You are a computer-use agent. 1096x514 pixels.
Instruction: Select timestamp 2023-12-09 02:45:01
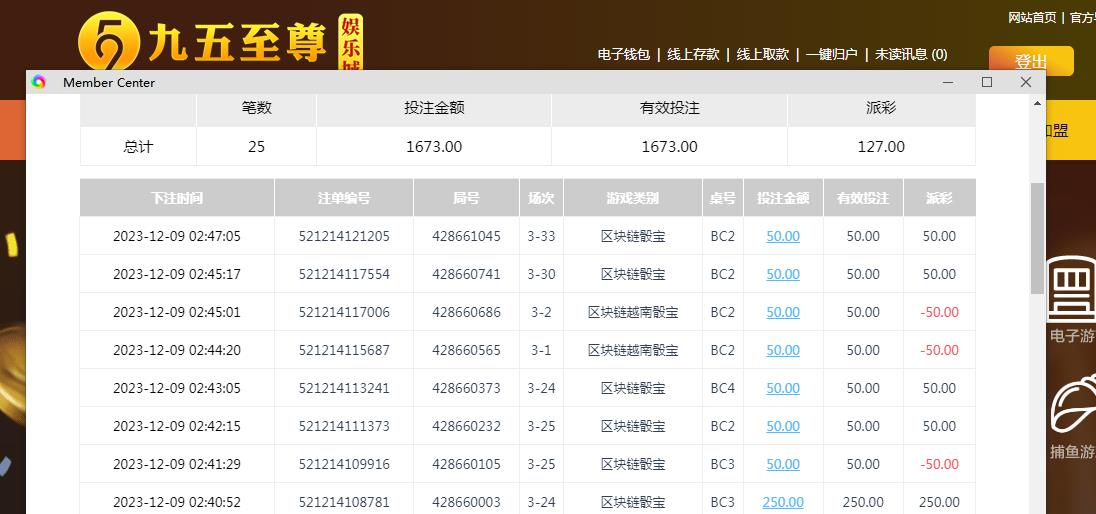pos(177,312)
